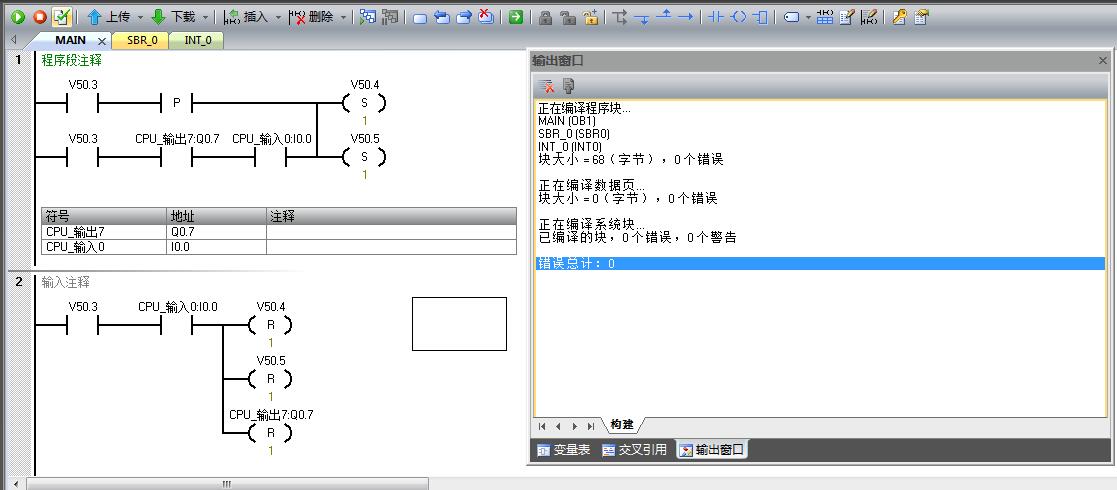
Task: Click the horizontal scrollbar of the editor
Action: [226, 483]
